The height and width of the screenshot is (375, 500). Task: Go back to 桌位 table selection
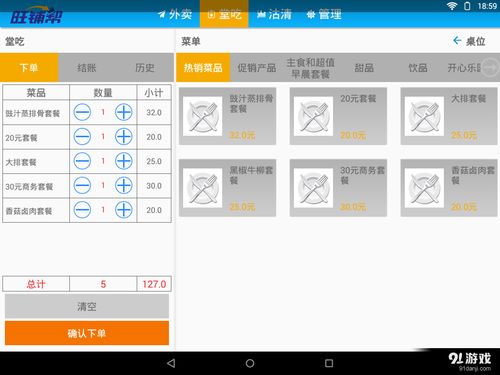point(469,41)
